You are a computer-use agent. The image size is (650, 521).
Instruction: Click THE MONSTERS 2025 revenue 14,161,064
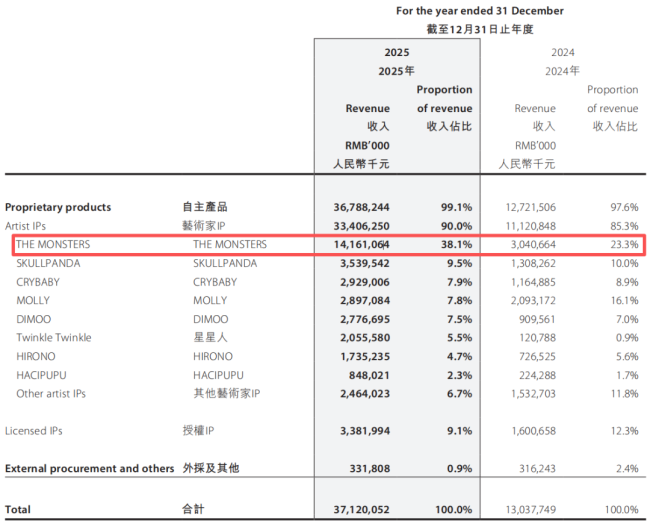(361, 245)
